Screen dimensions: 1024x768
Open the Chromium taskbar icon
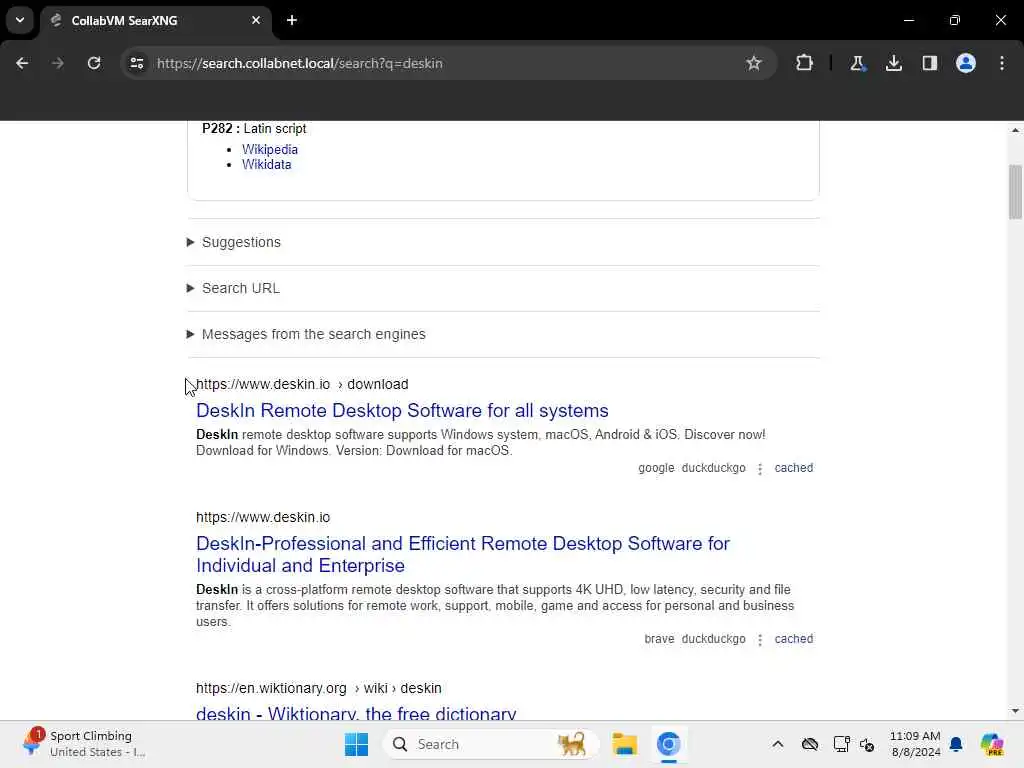(x=669, y=744)
